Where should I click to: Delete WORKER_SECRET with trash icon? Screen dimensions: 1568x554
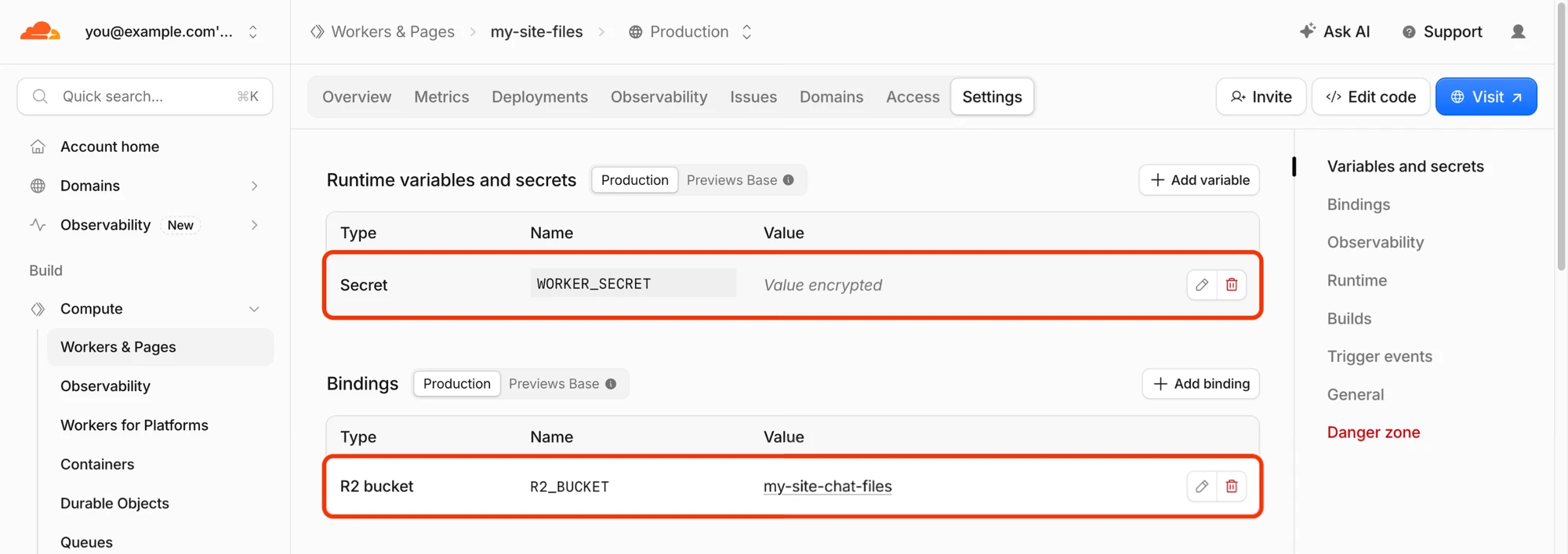pos(1232,284)
